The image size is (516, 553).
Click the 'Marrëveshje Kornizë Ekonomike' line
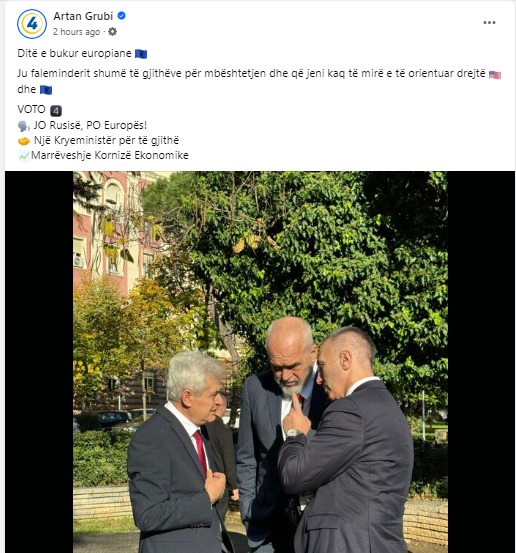[x=110, y=155]
